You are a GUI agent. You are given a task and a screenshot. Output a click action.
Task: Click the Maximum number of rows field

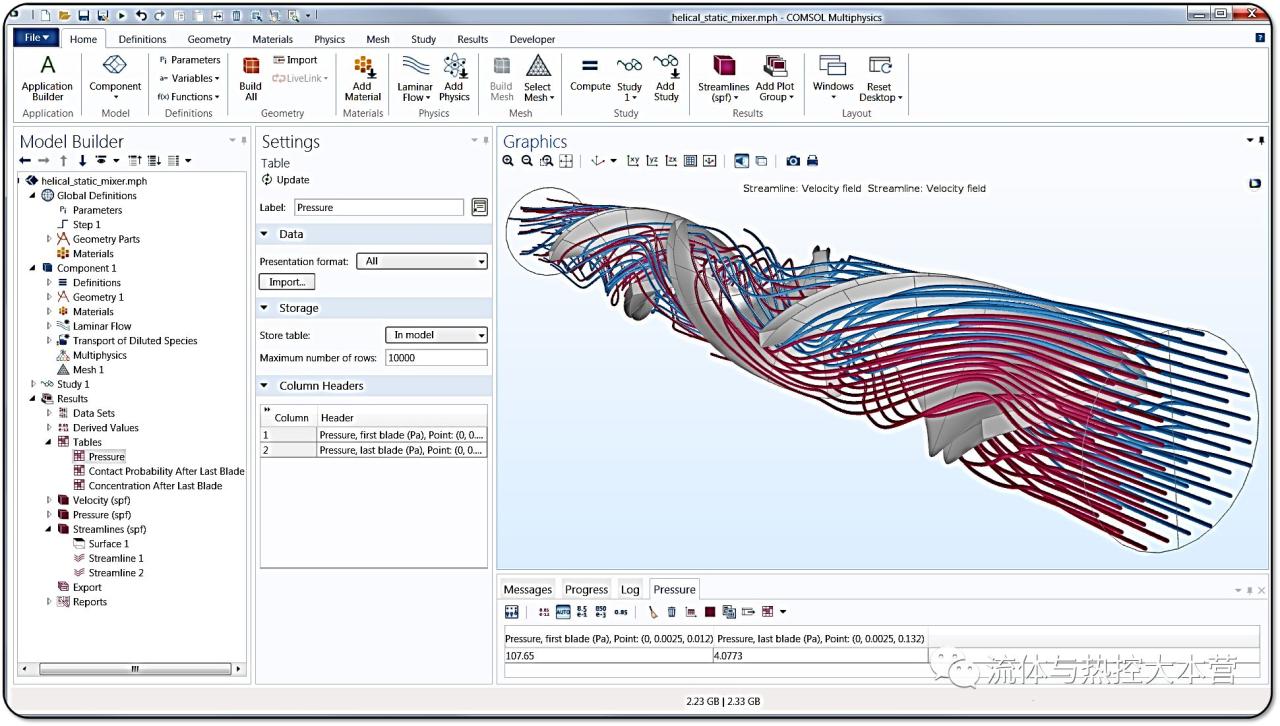(x=436, y=358)
